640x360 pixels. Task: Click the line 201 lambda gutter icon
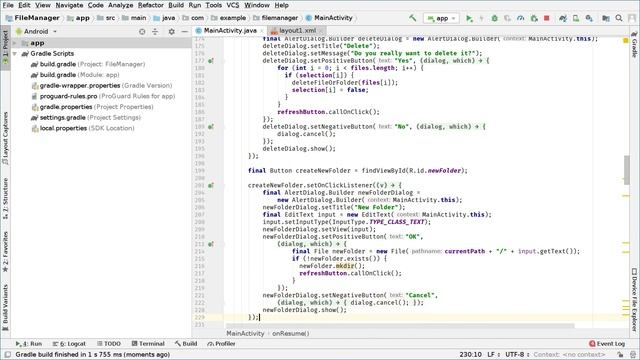(211, 185)
